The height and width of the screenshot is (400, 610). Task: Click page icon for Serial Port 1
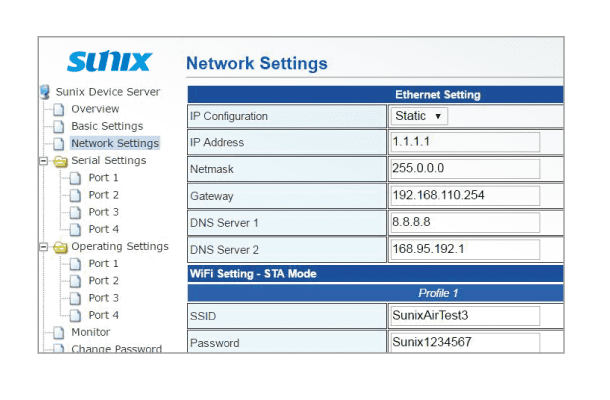(x=75, y=178)
